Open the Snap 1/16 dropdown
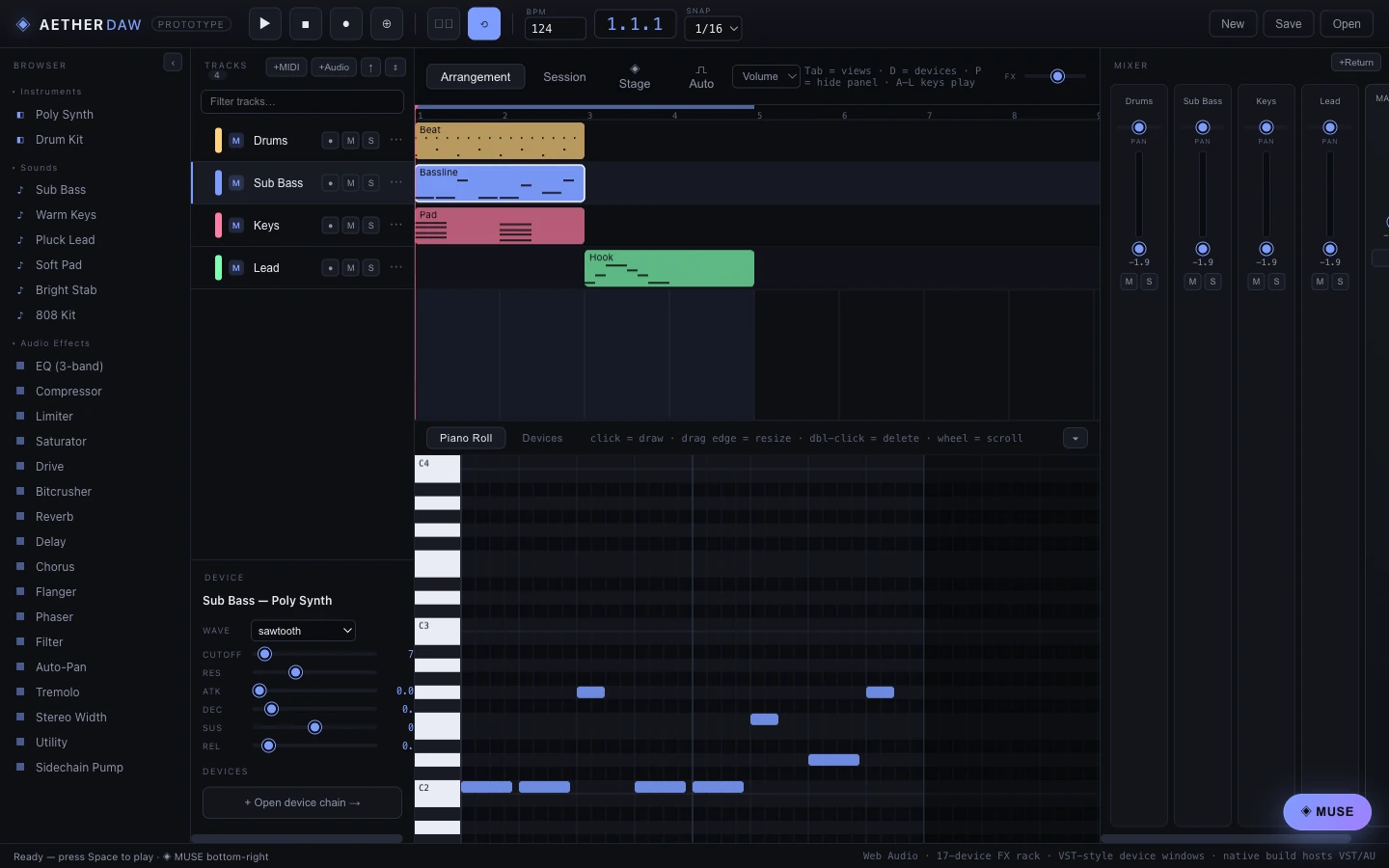 tap(713, 29)
